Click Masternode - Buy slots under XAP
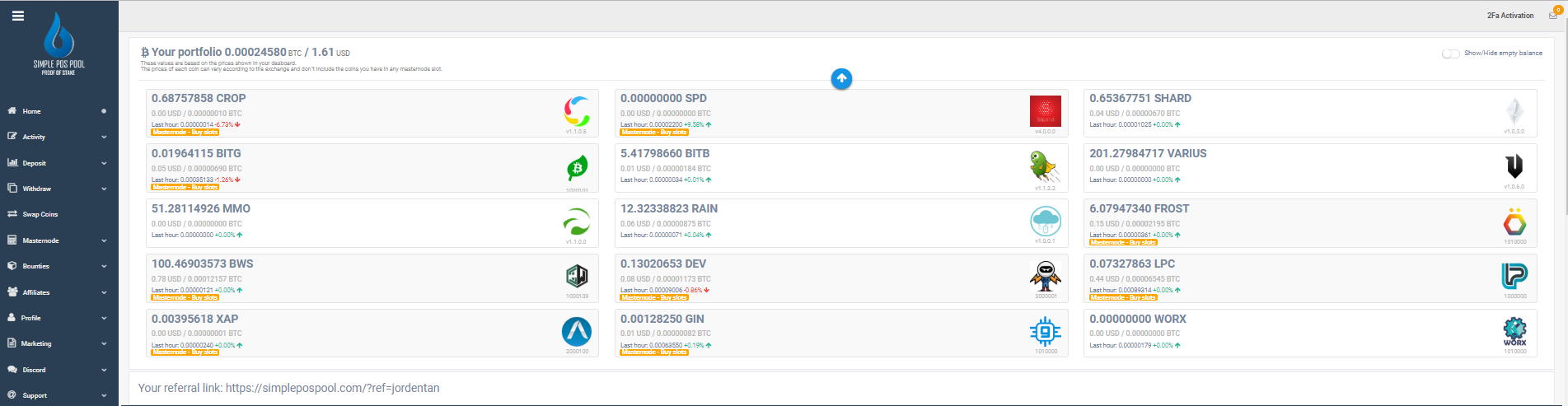This screenshot has height=406, width=1568. click(x=185, y=352)
